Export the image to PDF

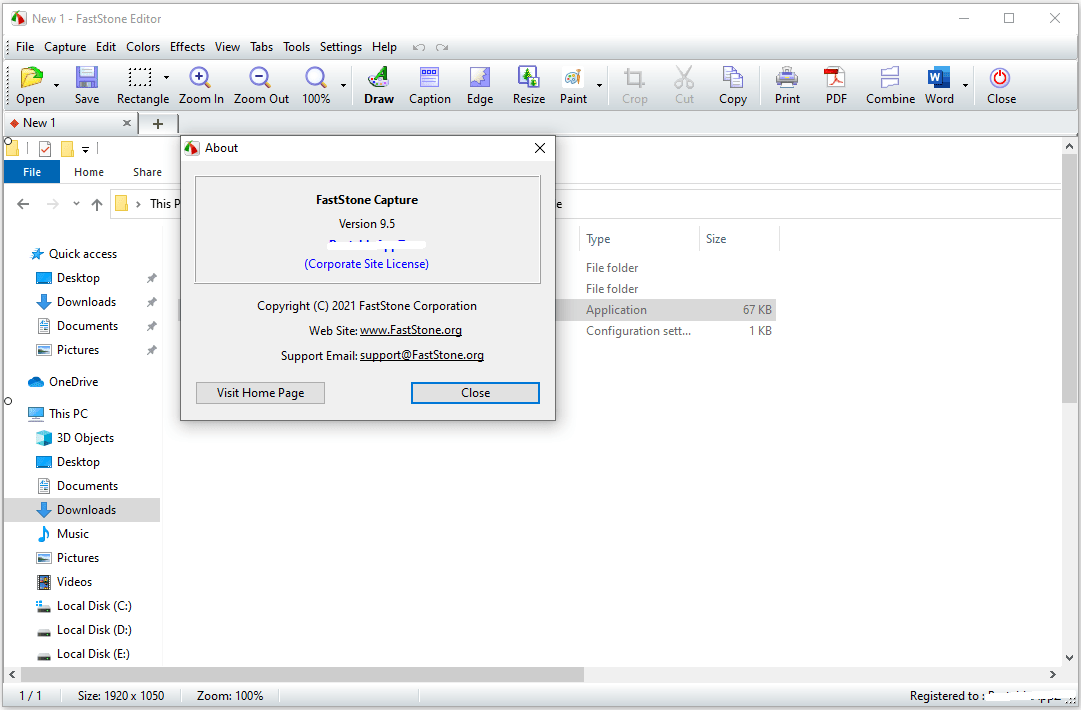836,85
